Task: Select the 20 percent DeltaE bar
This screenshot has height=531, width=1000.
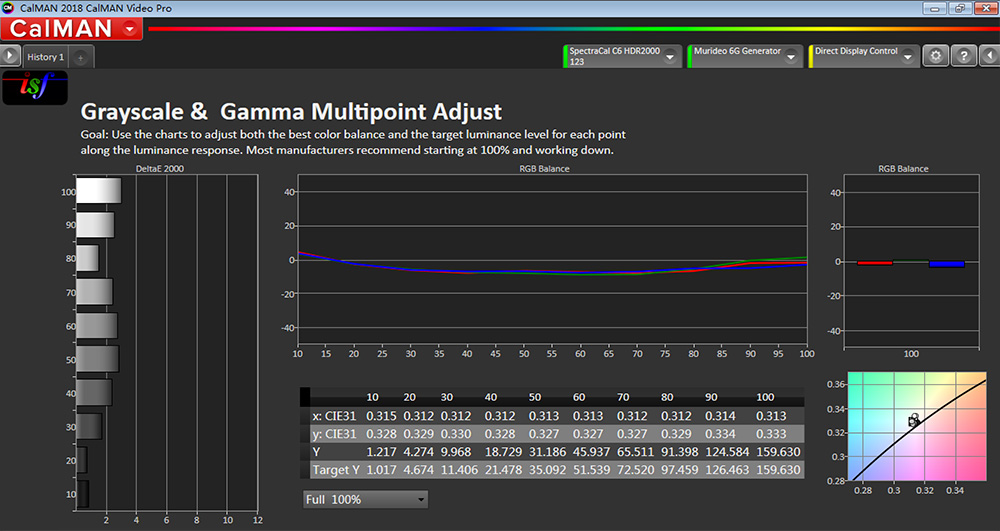Action: click(82, 460)
